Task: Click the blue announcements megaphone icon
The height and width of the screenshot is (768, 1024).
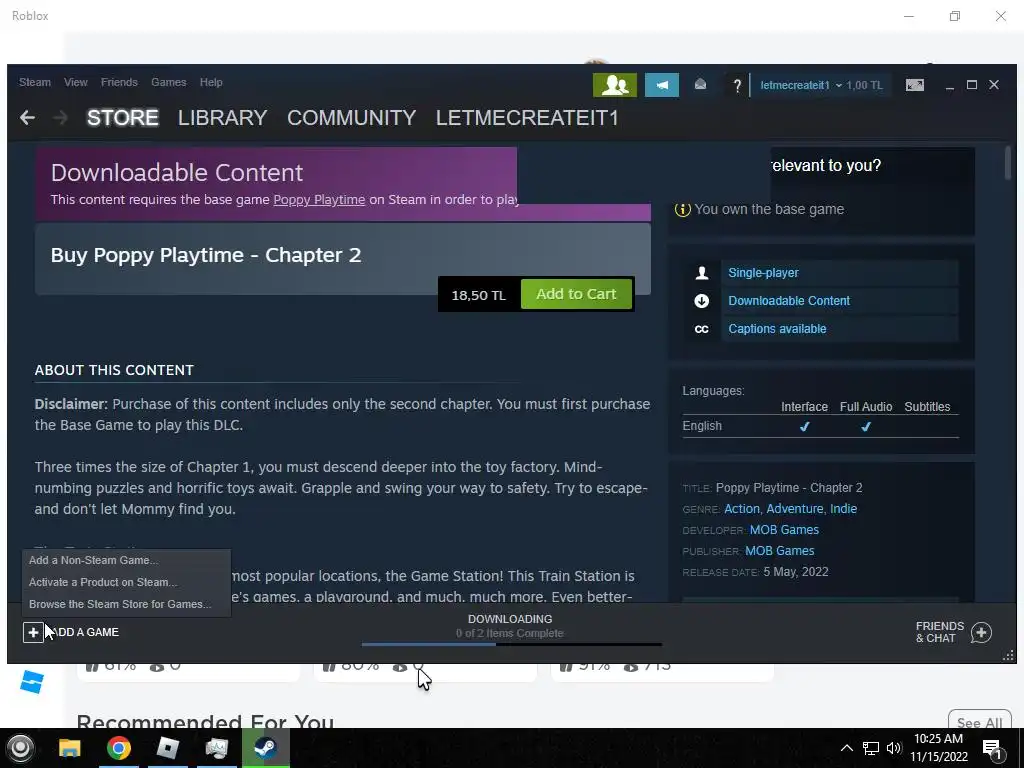Action: pos(662,85)
